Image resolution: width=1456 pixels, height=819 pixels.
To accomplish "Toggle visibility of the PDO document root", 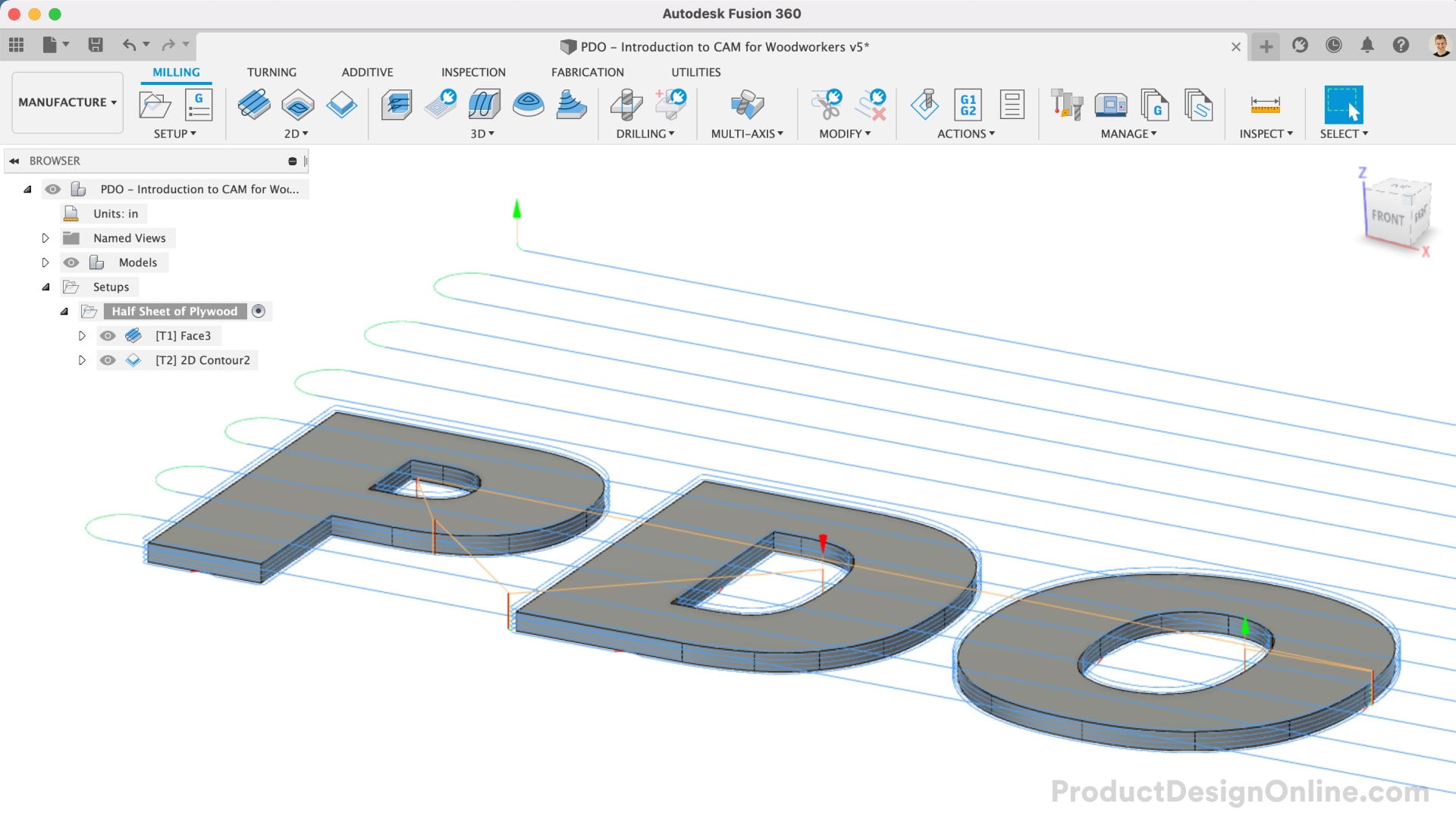I will click(x=52, y=189).
